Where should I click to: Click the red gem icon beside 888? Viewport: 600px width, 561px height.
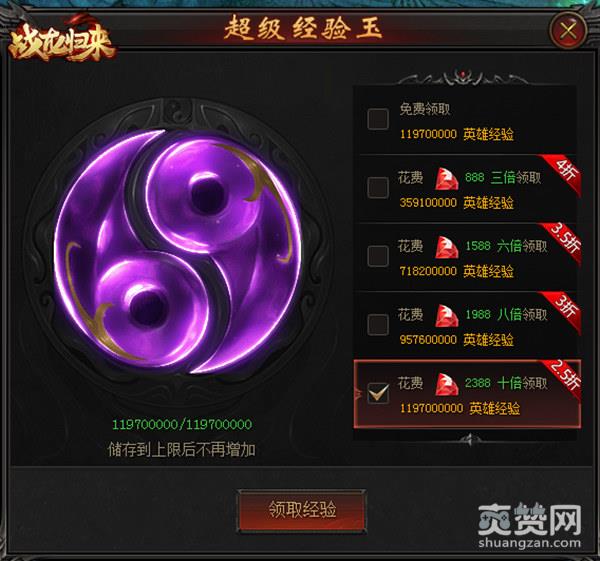(446, 179)
